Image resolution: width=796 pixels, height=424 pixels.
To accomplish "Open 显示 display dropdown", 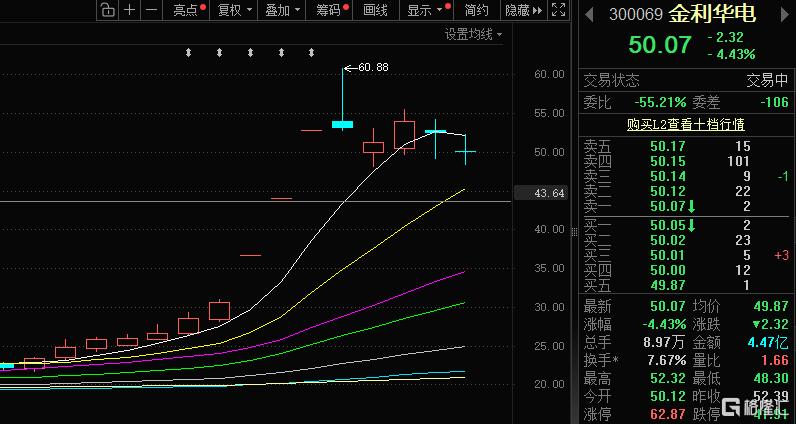I will 429,10.
